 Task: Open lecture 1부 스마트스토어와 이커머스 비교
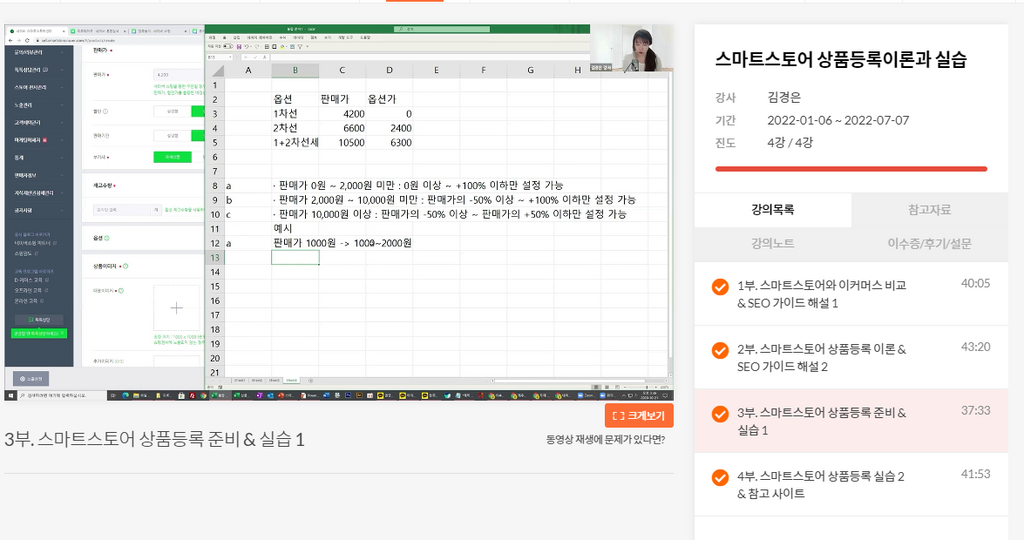tap(851, 294)
